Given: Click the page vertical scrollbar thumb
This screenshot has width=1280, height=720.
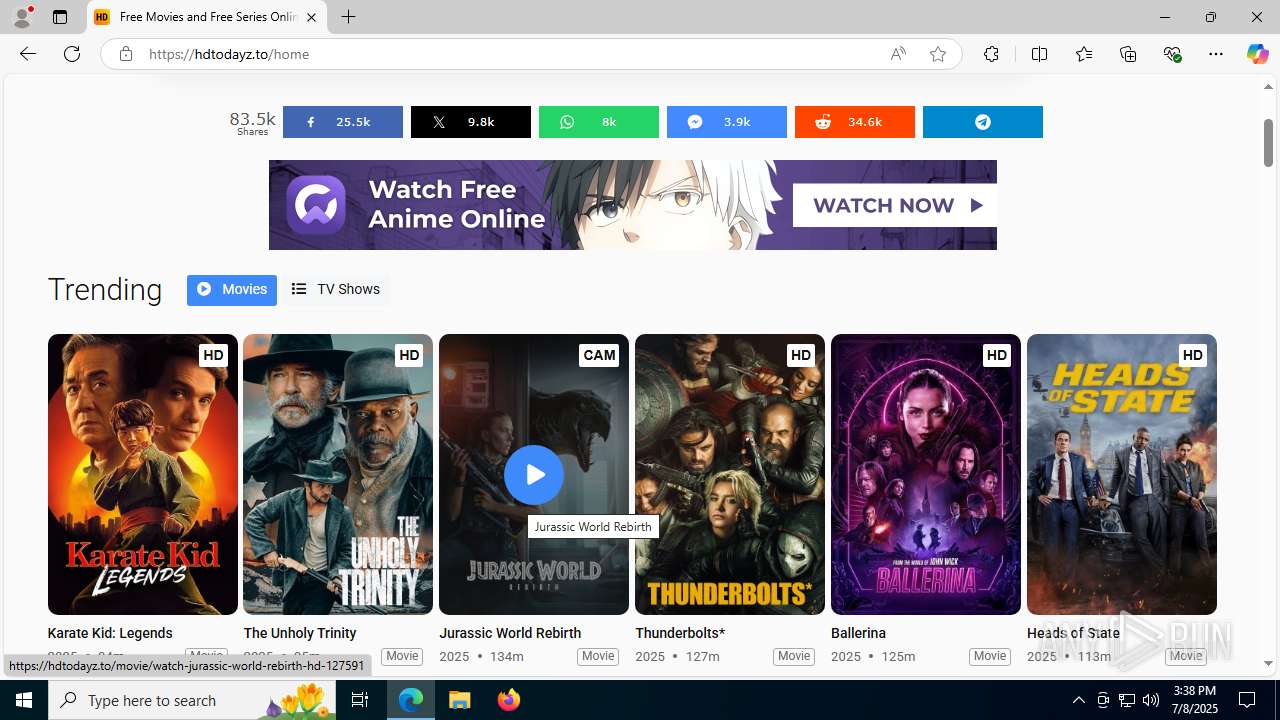Looking at the screenshot, I should pyautogui.click(x=1268, y=142).
